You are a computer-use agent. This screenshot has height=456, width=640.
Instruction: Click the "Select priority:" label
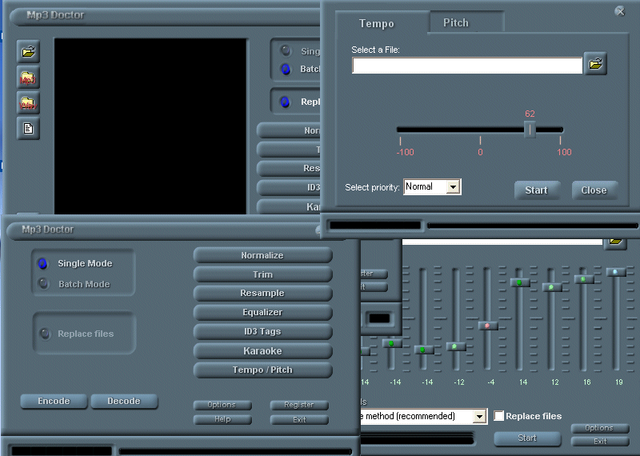click(372, 187)
